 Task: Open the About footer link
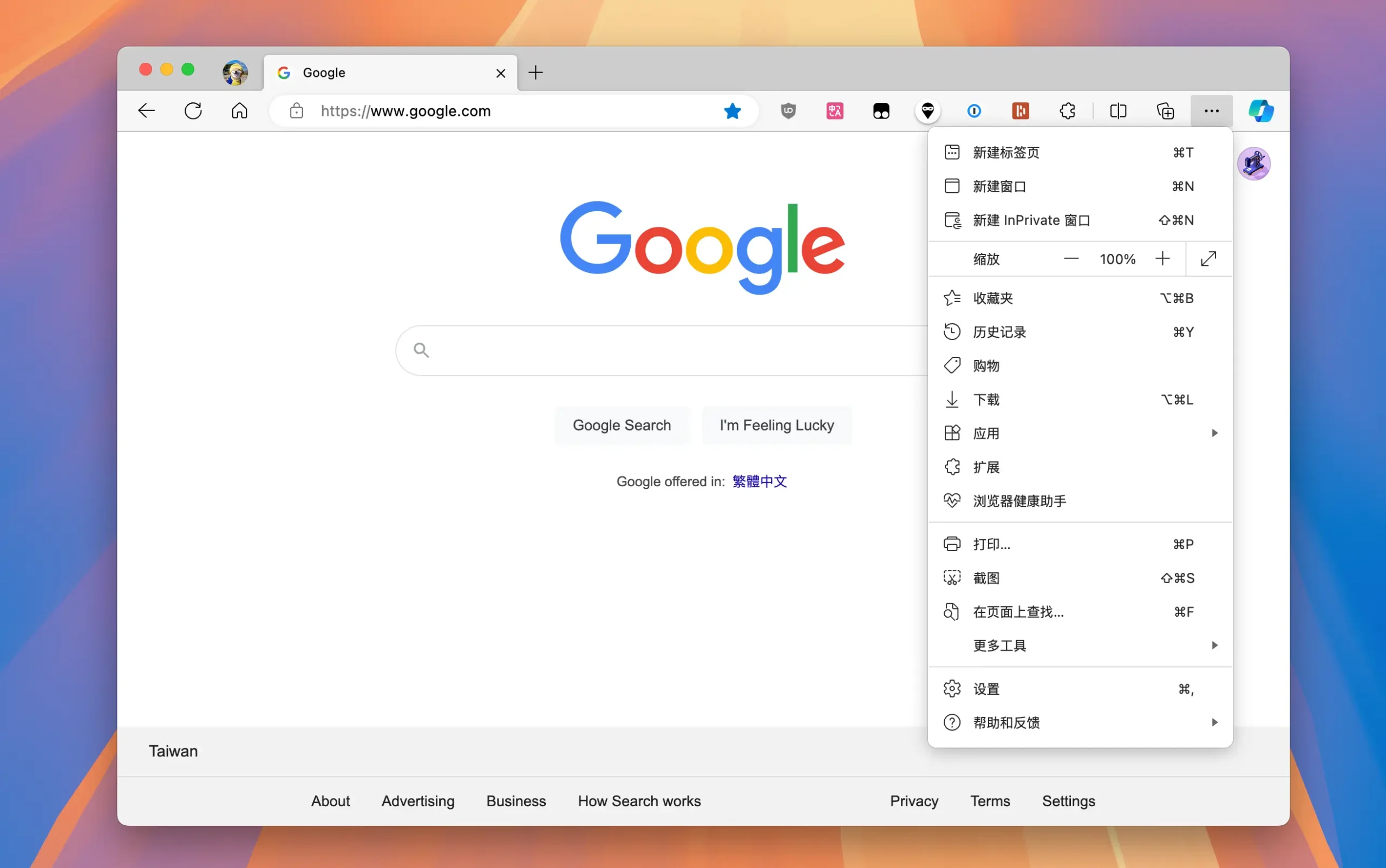[x=331, y=801]
